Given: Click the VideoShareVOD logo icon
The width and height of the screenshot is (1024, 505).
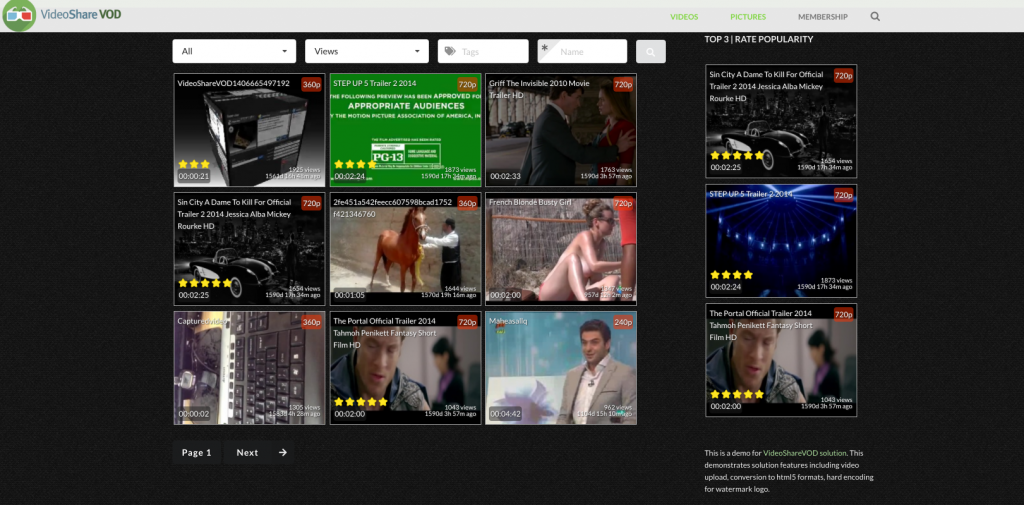Looking at the screenshot, I should (19, 16).
